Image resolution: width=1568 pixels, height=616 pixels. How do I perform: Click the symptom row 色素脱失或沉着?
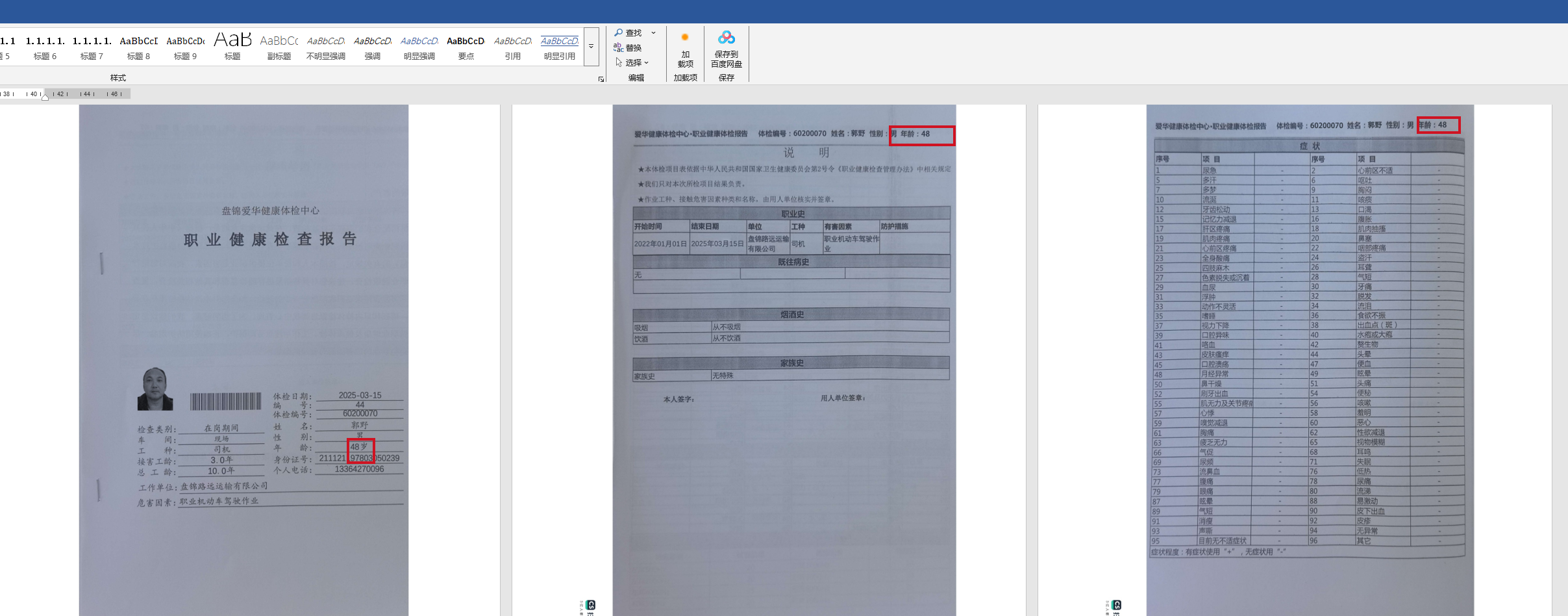coord(1225,277)
